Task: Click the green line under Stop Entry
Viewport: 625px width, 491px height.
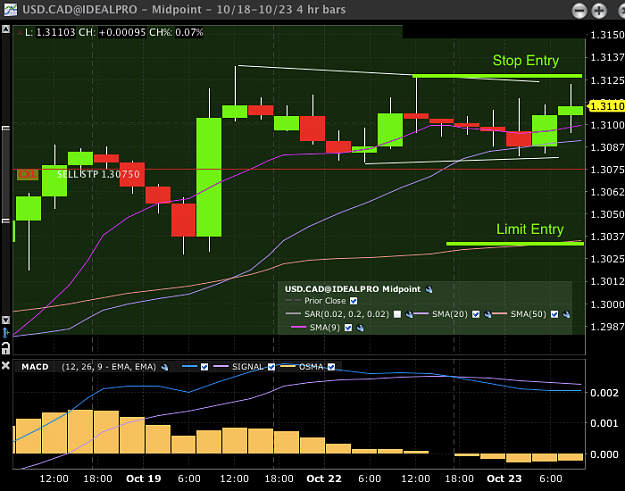Action: (x=497, y=76)
